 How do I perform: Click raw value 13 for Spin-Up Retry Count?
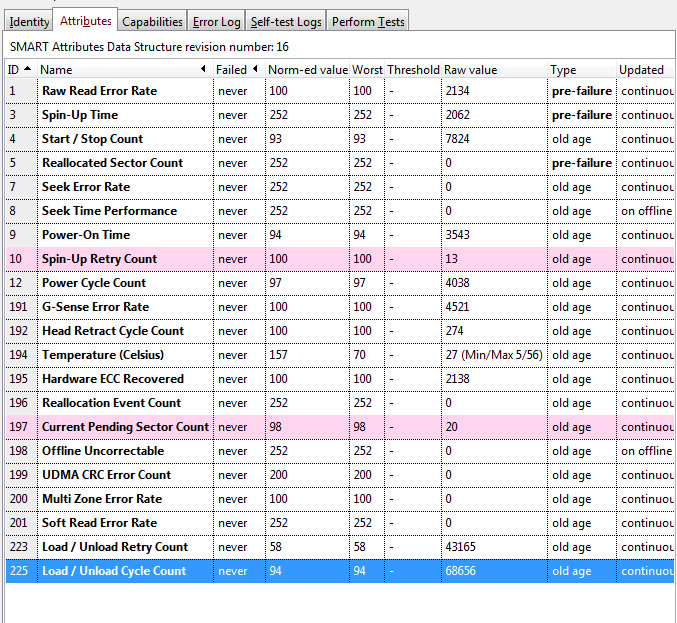(452, 259)
